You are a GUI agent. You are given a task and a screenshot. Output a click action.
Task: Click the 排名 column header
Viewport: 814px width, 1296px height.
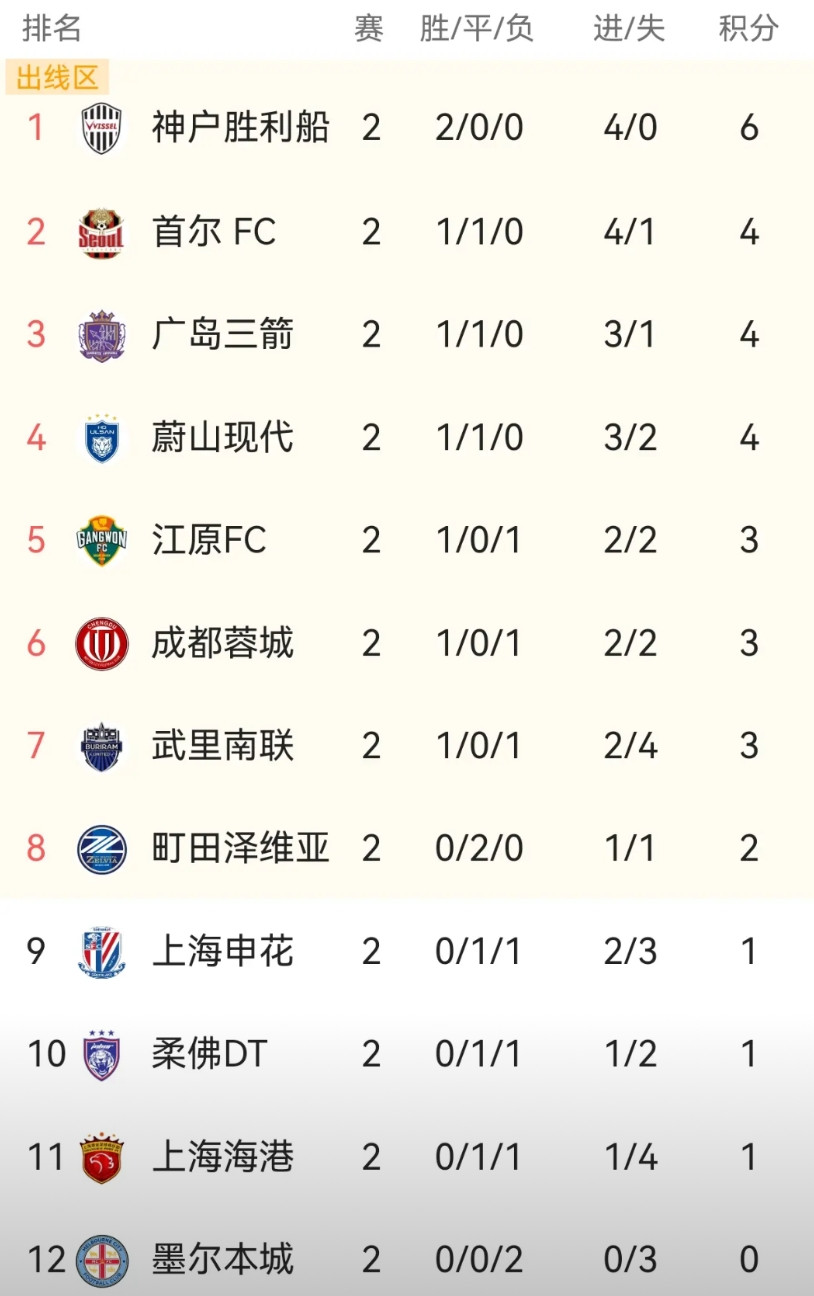tap(52, 28)
